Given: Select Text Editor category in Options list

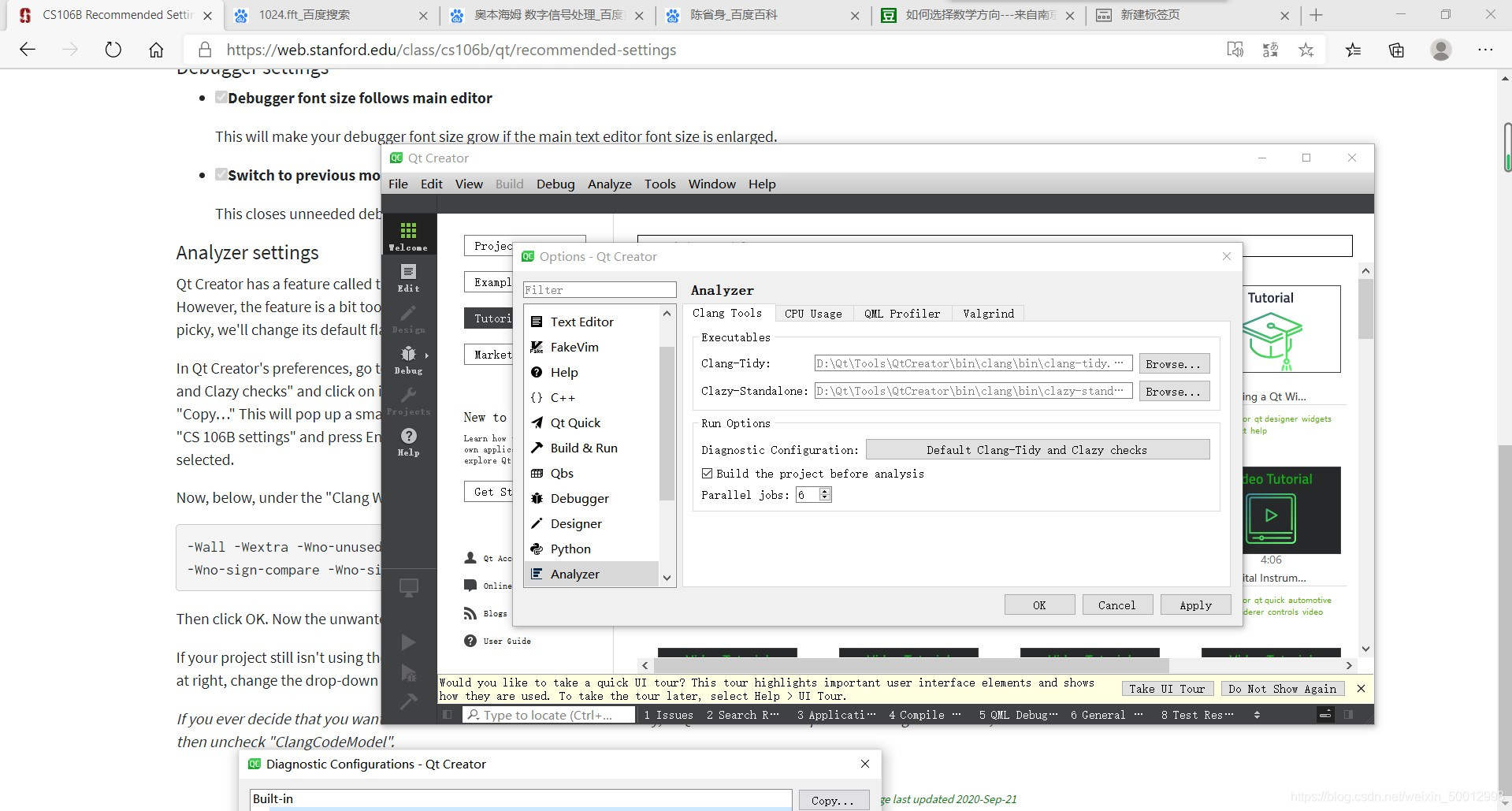Looking at the screenshot, I should (591, 322).
